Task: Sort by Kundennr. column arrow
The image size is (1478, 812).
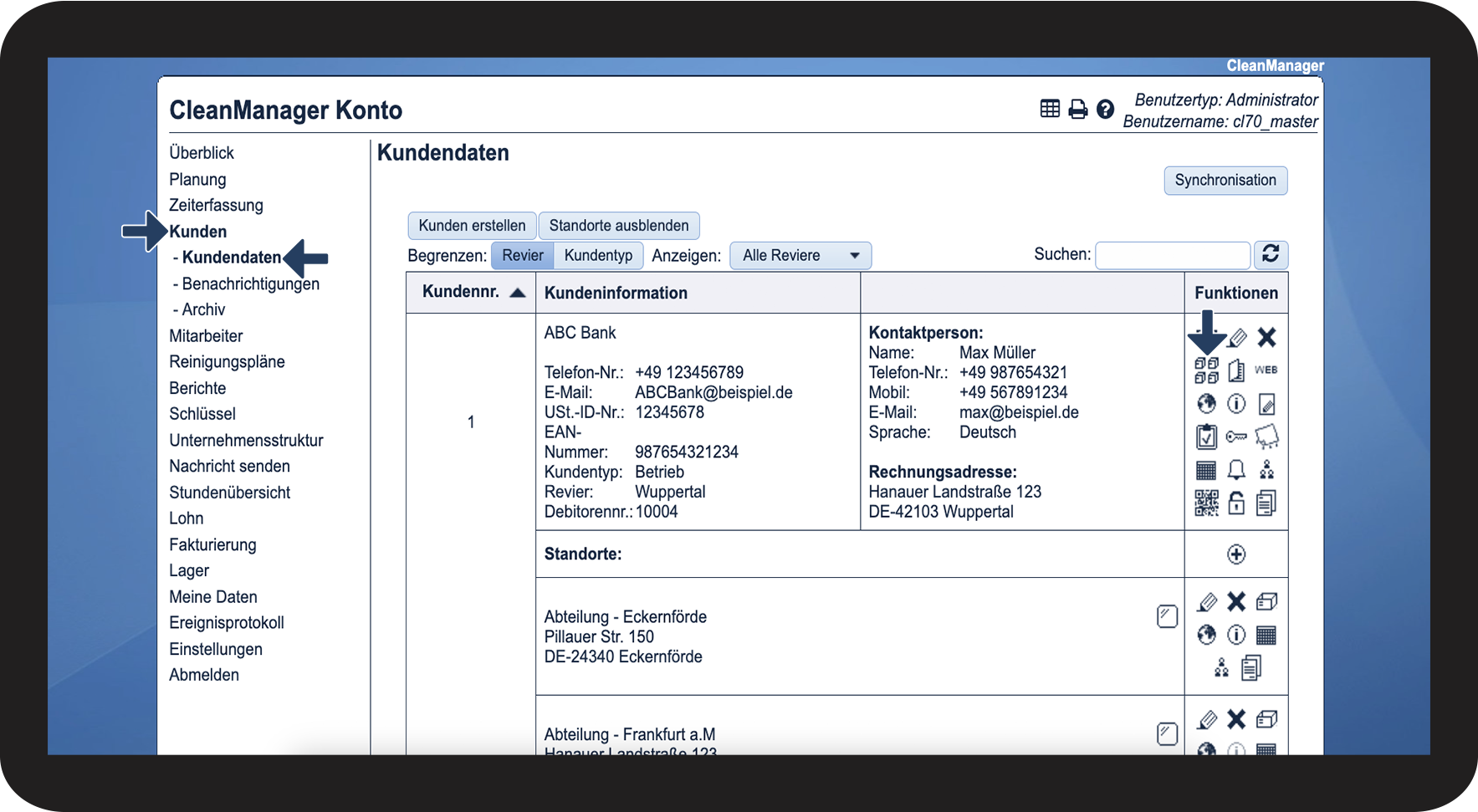Action: [x=518, y=293]
